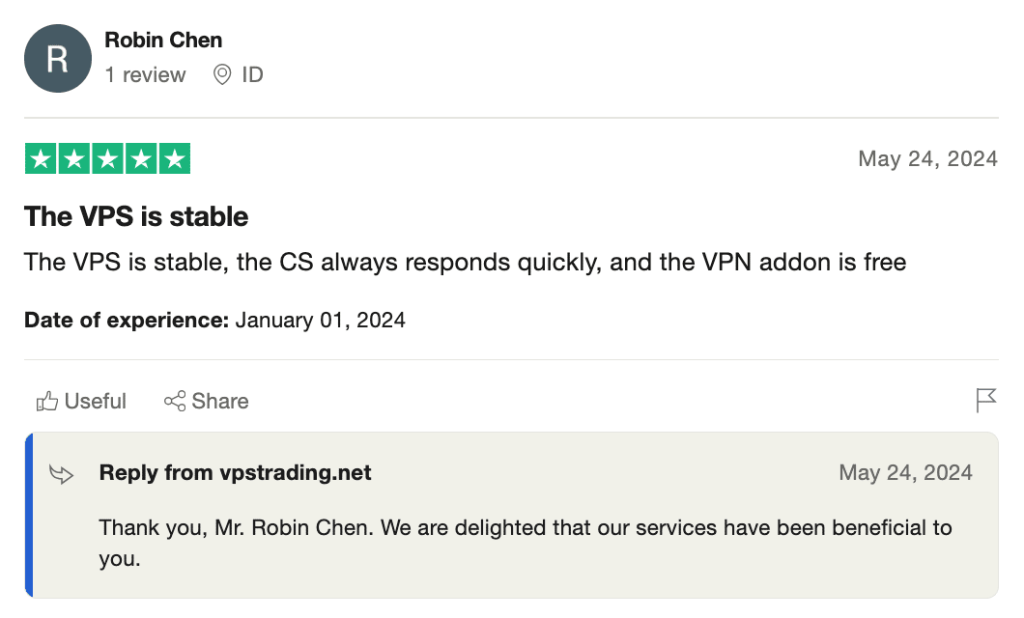The height and width of the screenshot is (618, 1024).
Task: Click the '1 review' count text
Action: coord(146,74)
